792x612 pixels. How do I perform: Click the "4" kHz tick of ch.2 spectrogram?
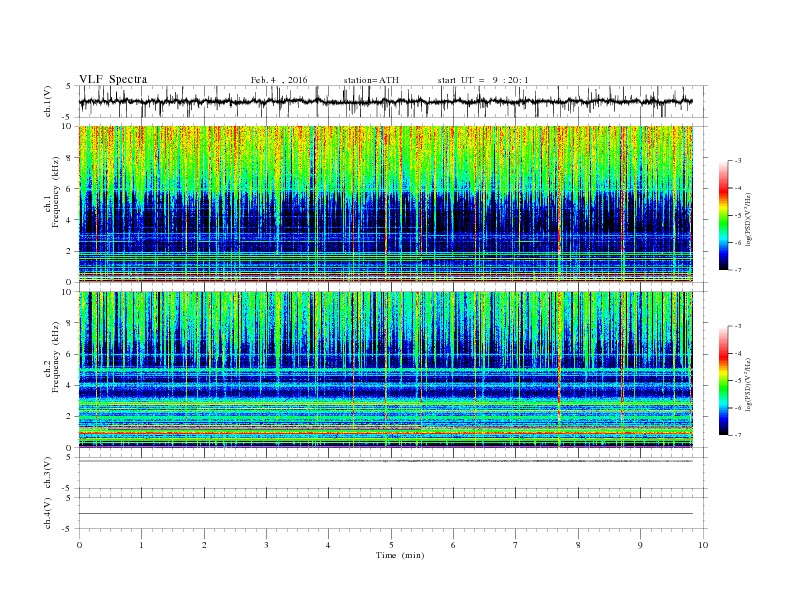[x=70, y=385]
